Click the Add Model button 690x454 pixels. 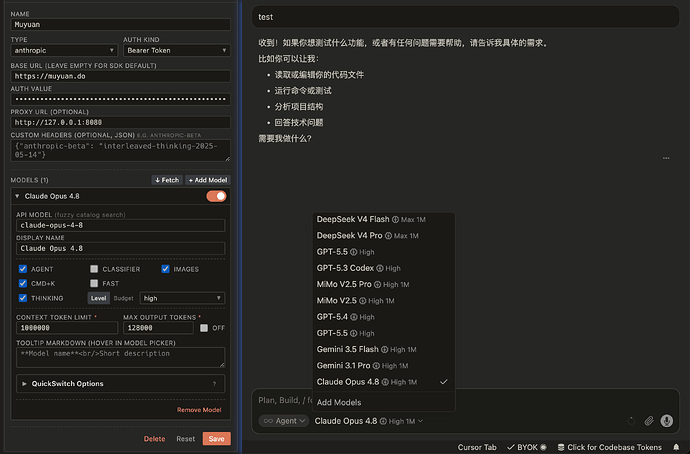[x=208, y=180]
